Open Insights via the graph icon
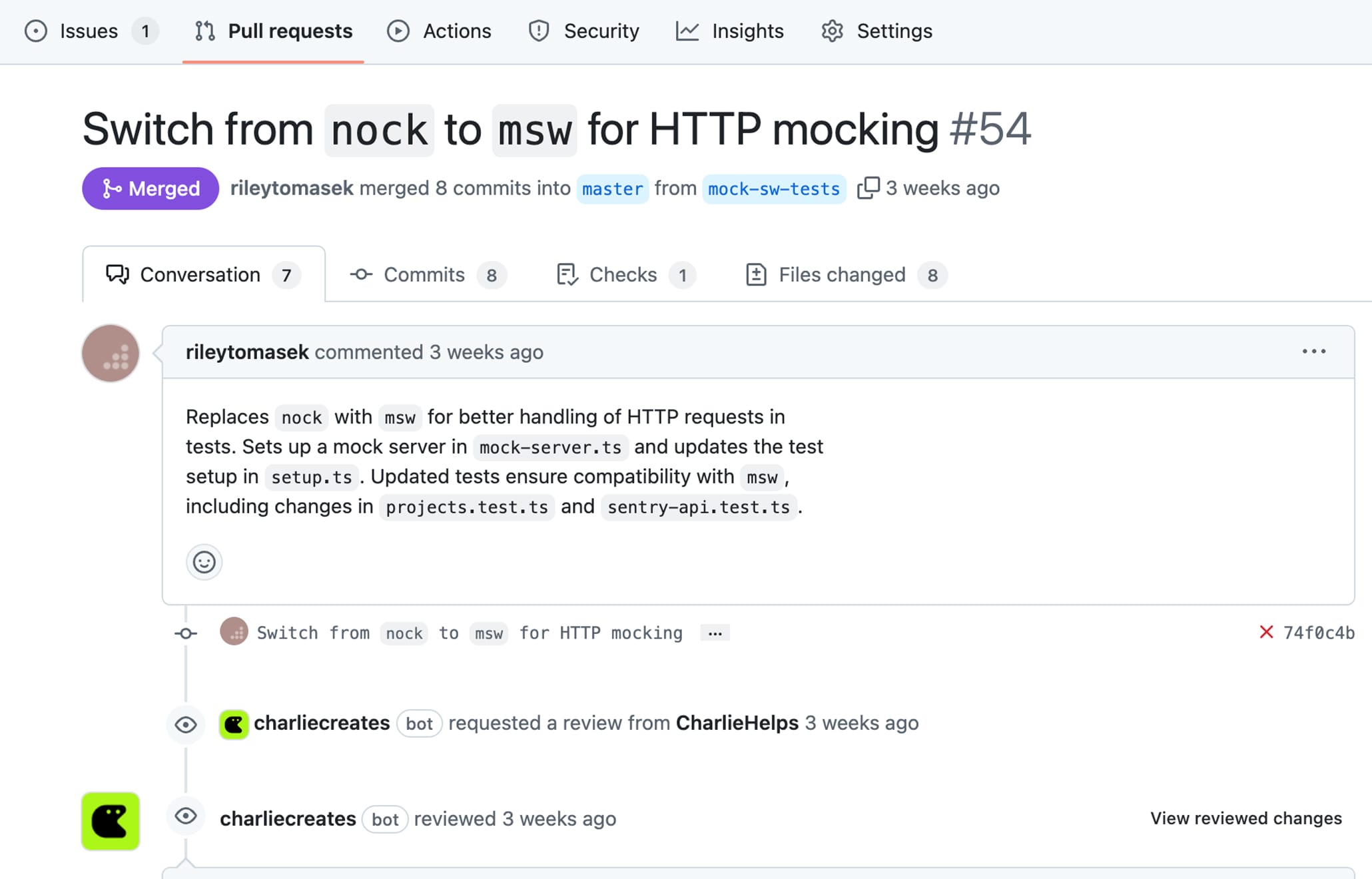Screen dimensions: 1372x879 point(687,31)
